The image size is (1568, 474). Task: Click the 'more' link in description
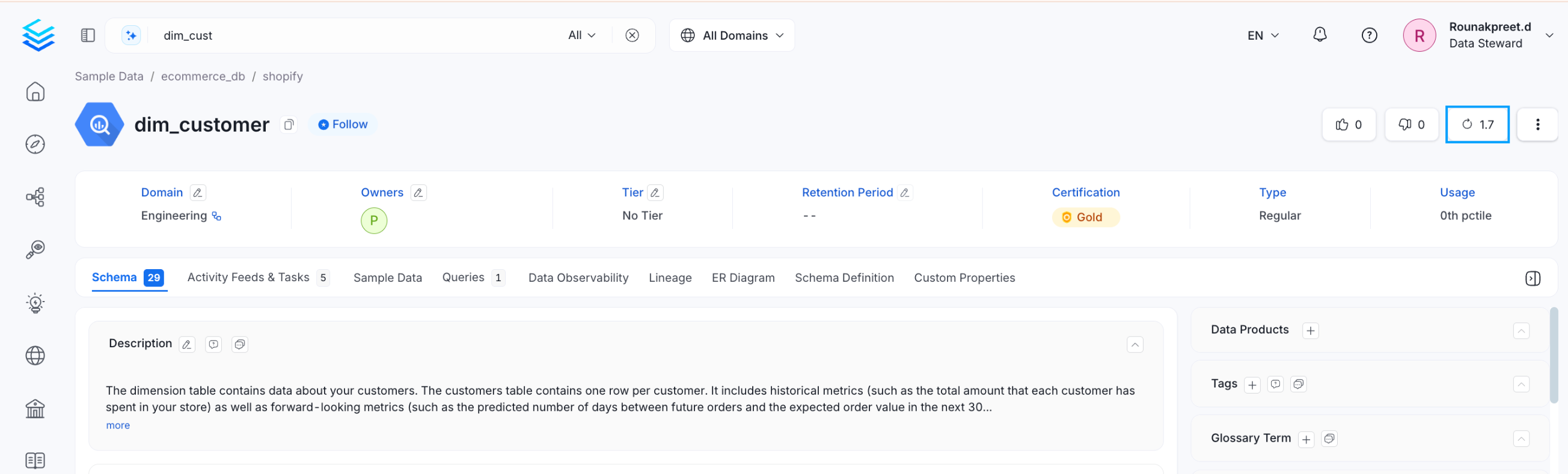pyautogui.click(x=117, y=425)
